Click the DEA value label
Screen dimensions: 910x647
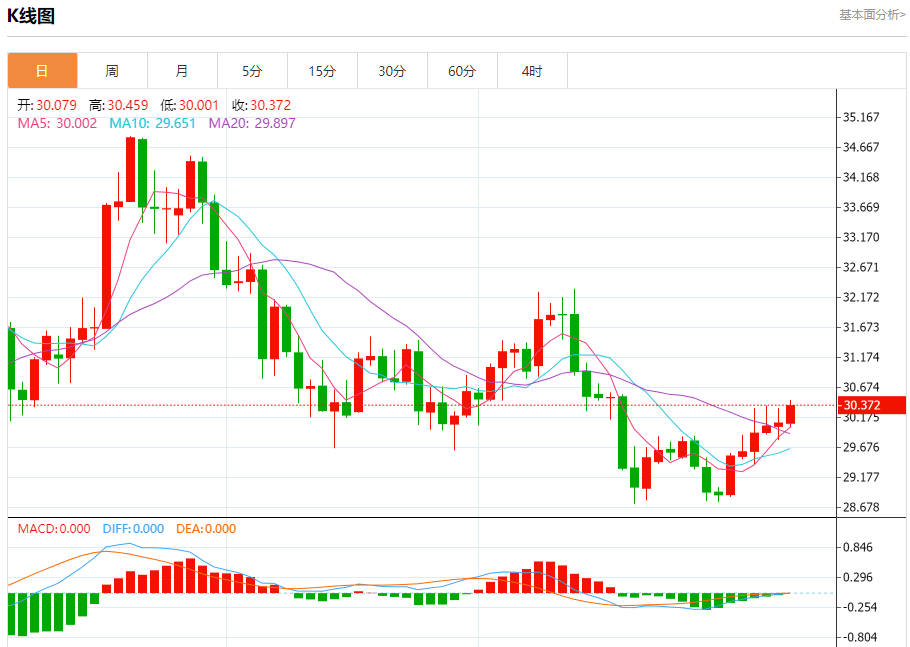point(206,529)
